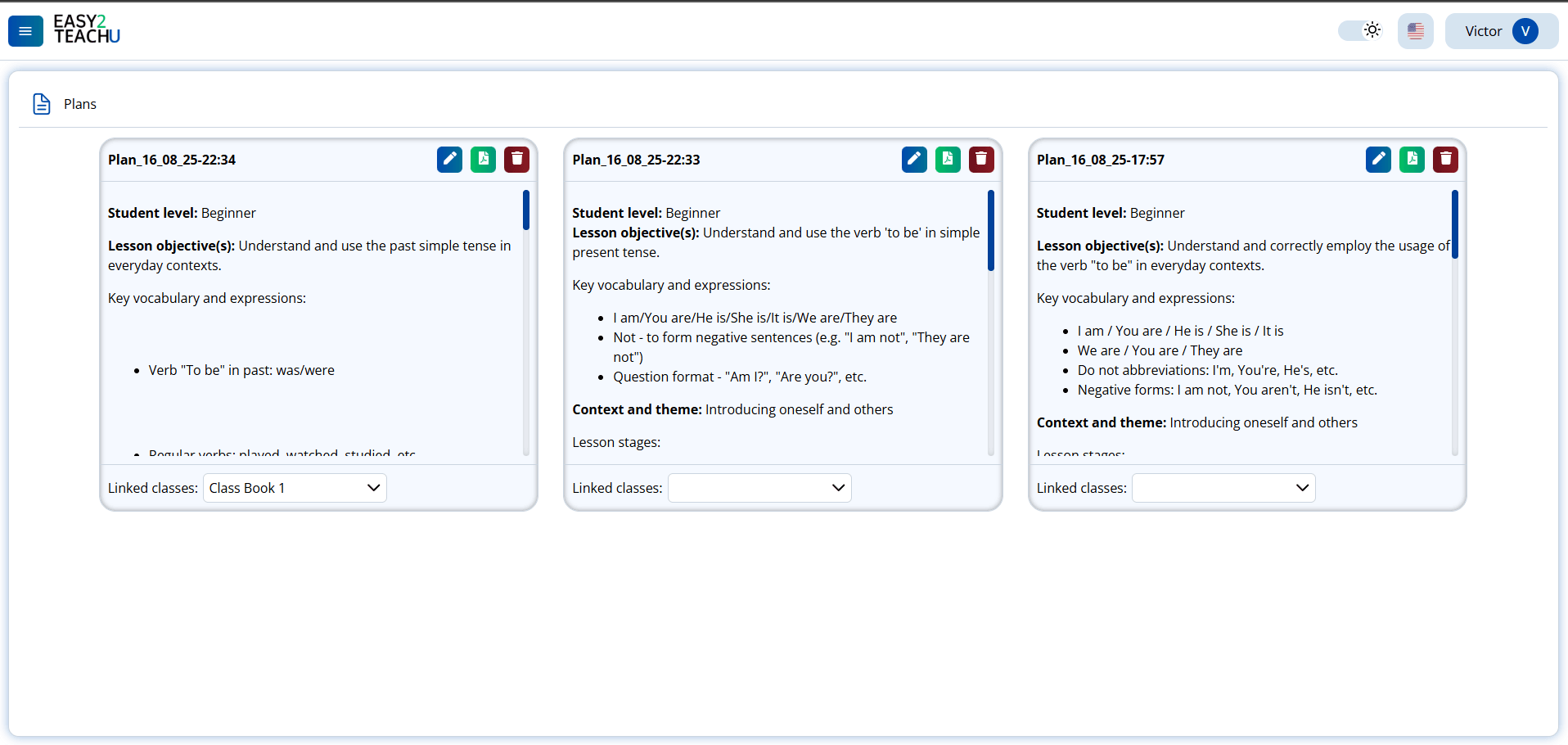Click the Plan_16_08_25-17:57 title
Viewport: 1568px width, 745px height.
1101,160
